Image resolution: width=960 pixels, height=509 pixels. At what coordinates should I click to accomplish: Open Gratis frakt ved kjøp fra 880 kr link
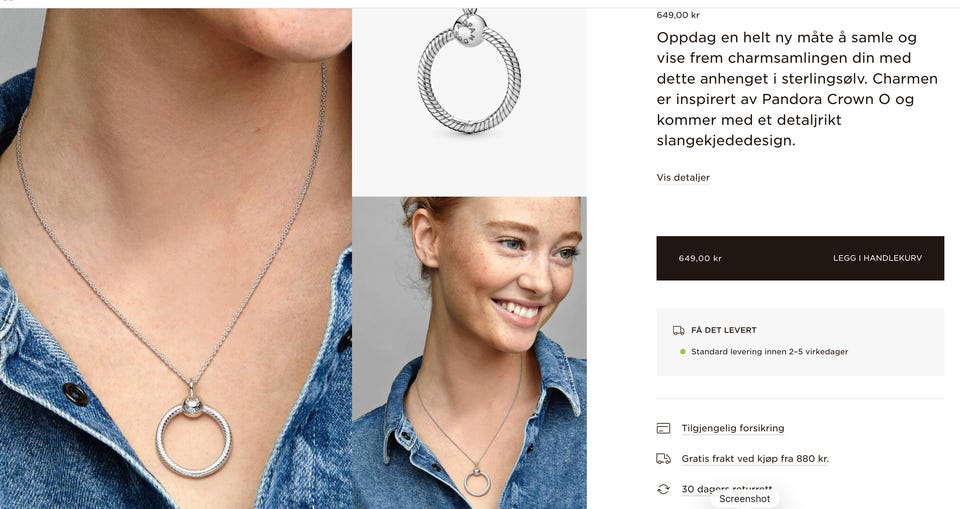[755, 458]
